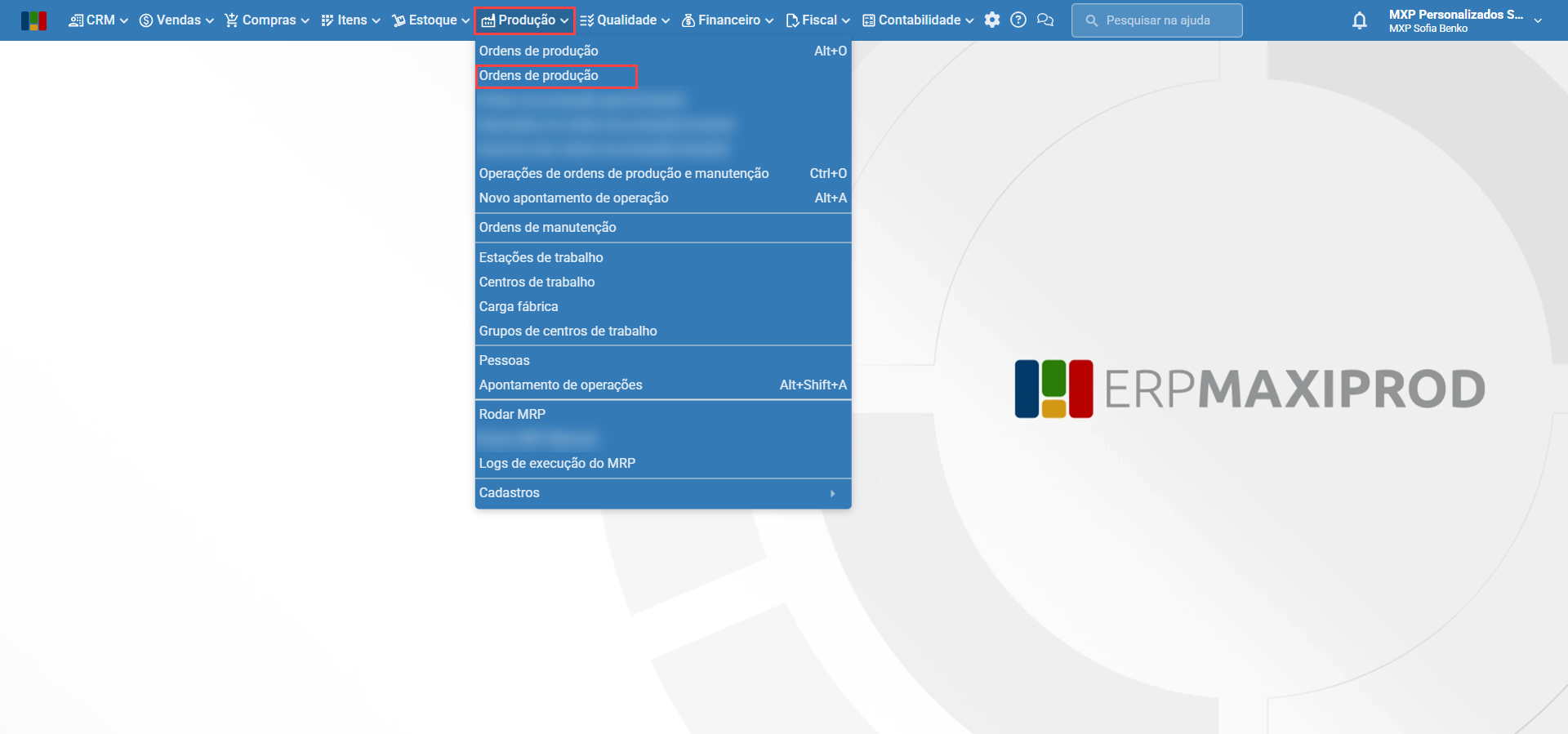The width and height of the screenshot is (1568, 734).
Task: Select Ordens de produção with the Alt+O shortcut
Action: tap(663, 51)
